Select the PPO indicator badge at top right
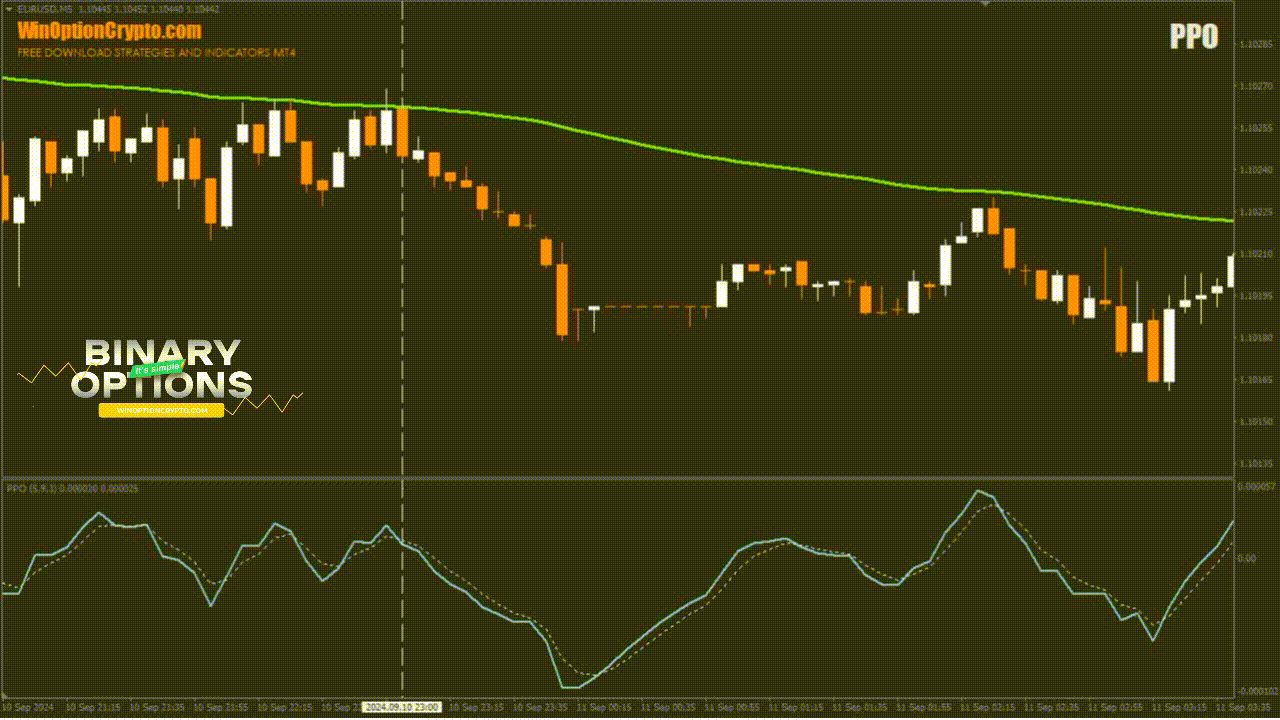The image size is (1280, 720). click(x=1196, y=38)
